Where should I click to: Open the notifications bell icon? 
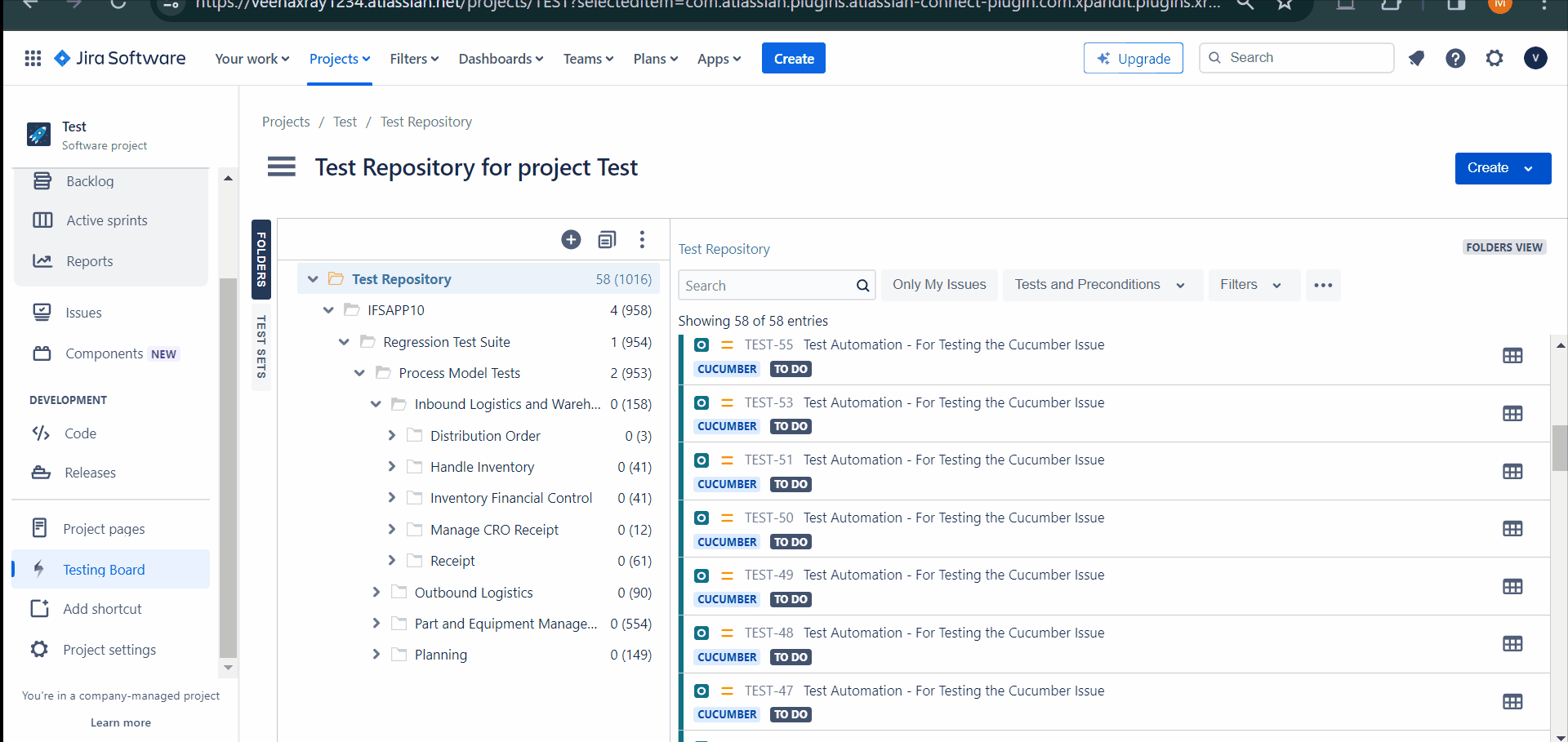(x=1416, y=58)
